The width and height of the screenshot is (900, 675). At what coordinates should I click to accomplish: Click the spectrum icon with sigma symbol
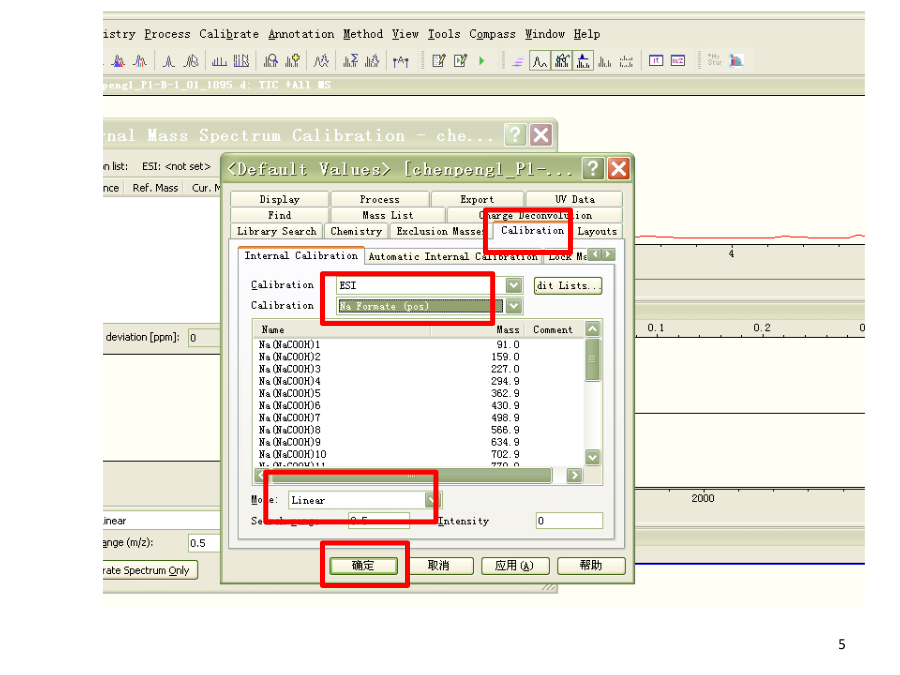click(x=350, y=61)
